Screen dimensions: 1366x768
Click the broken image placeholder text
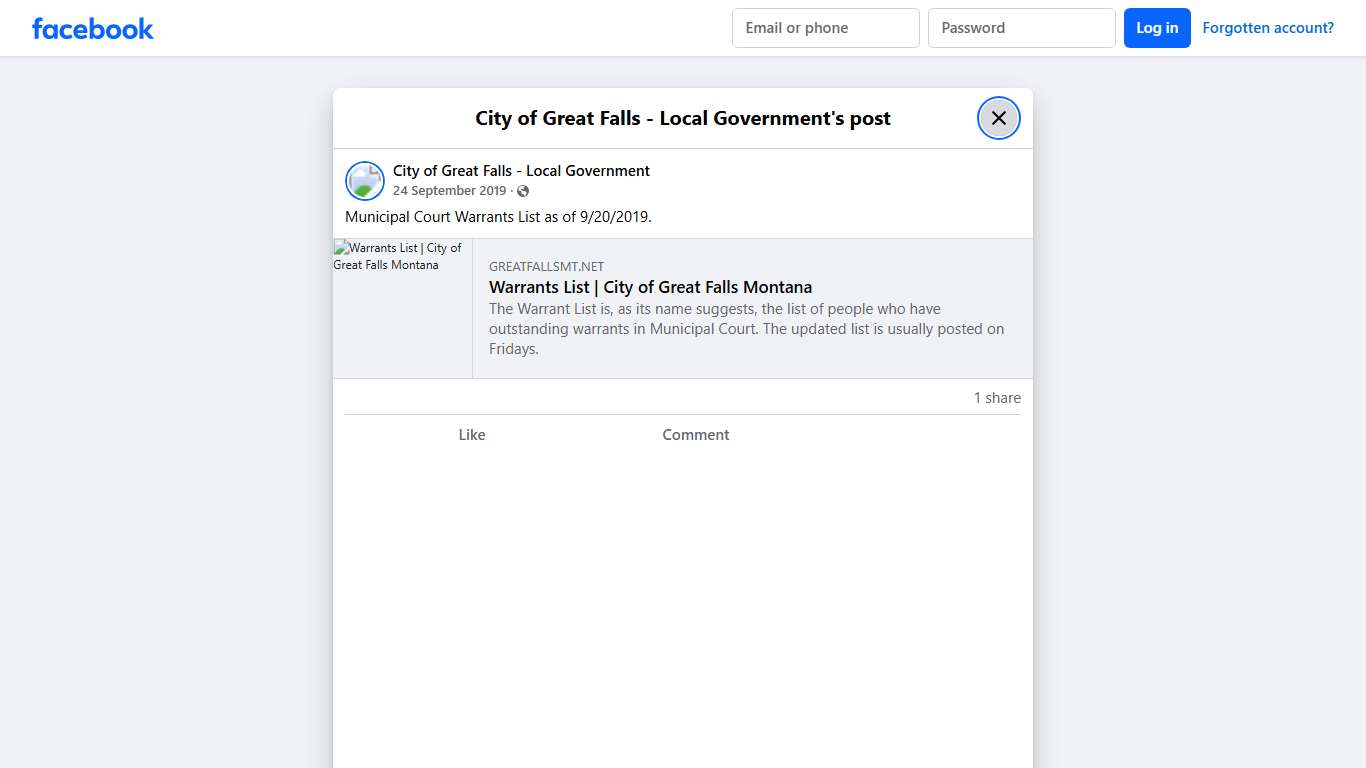pyautogui.click(x=398, y=256)
